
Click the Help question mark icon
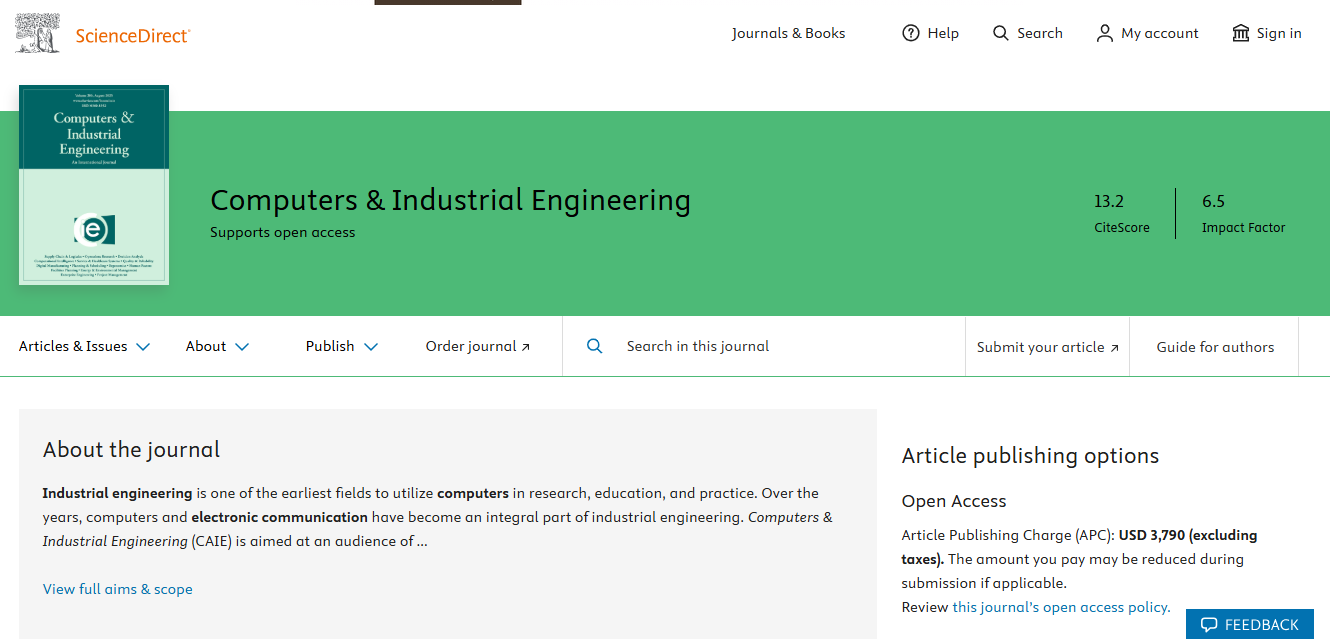910,33
